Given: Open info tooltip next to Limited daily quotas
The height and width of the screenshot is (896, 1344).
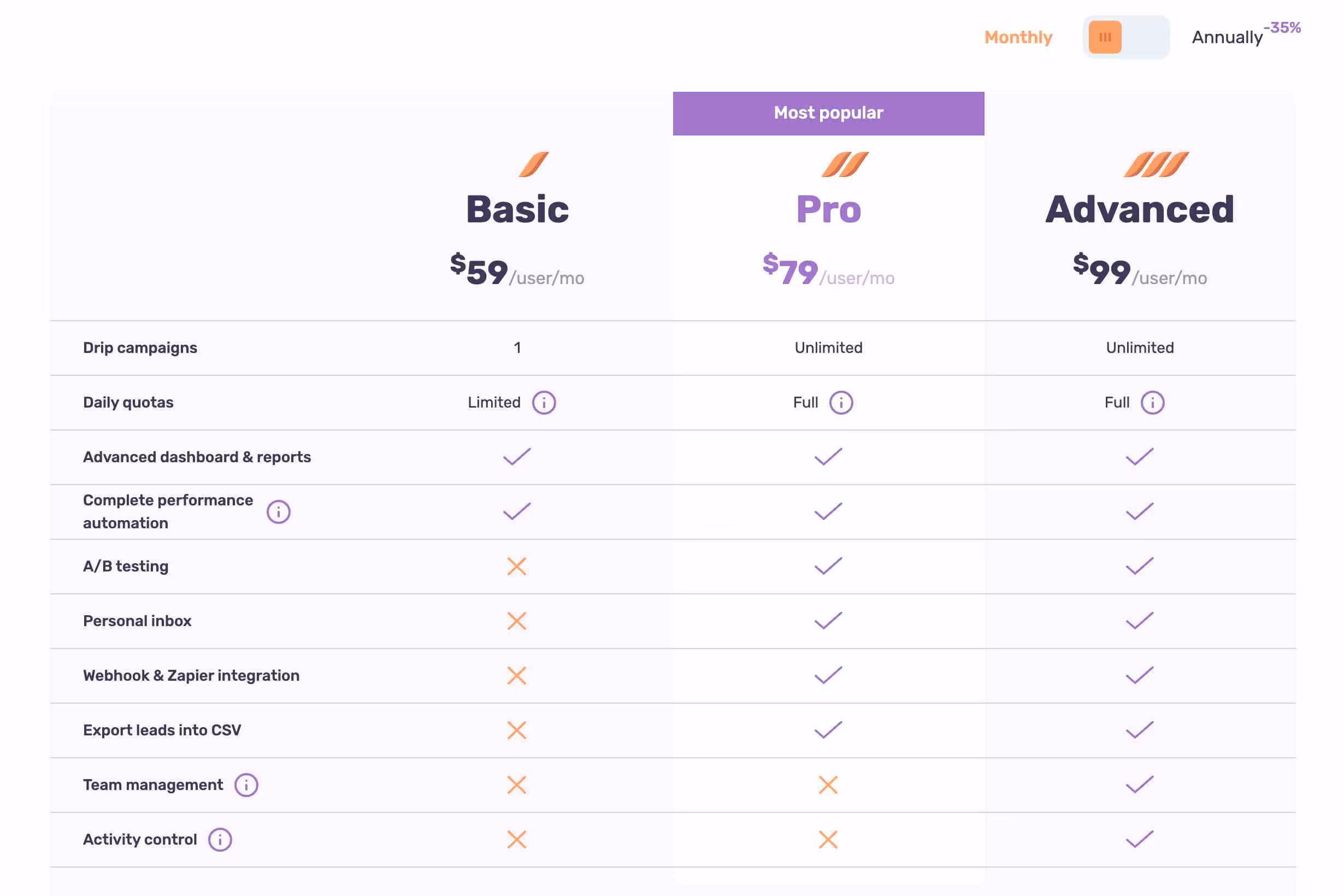Looking at the screenshot, I should [x=544, y=402].
